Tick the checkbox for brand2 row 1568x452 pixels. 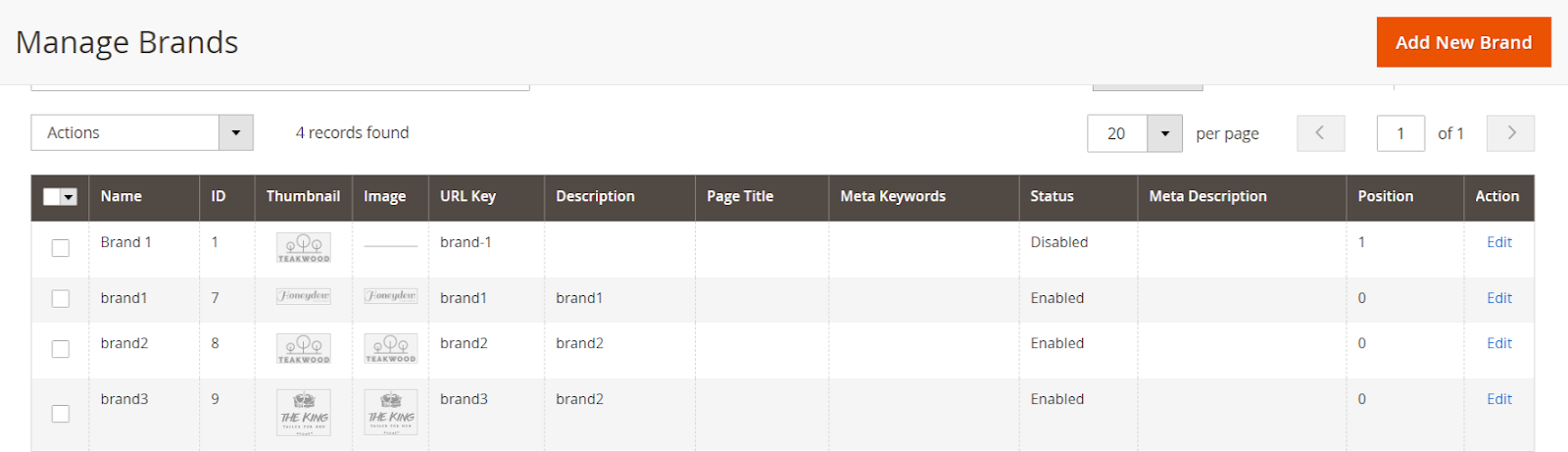tap(61, 349)
